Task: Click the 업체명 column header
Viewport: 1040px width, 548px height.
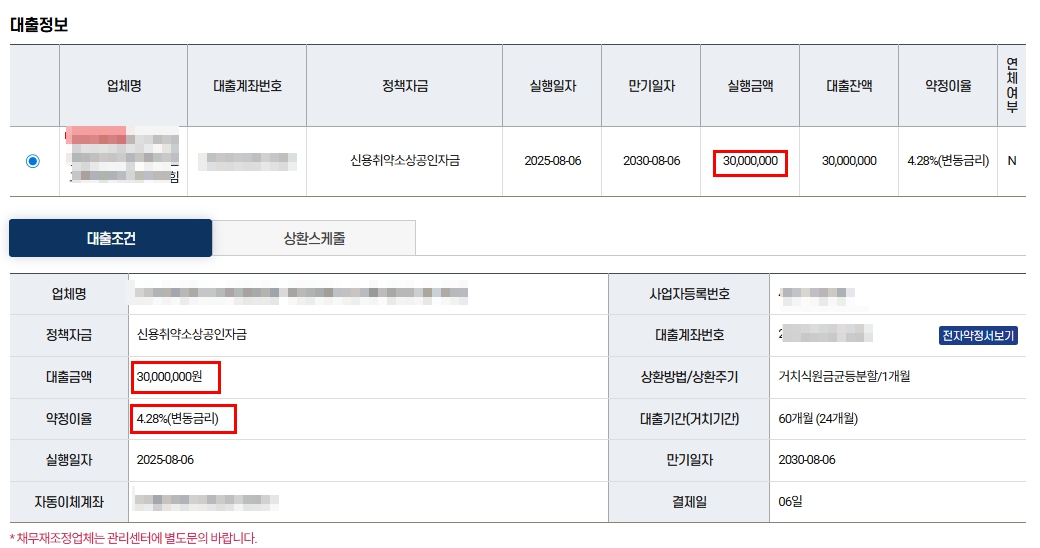Action: (124, 86)
